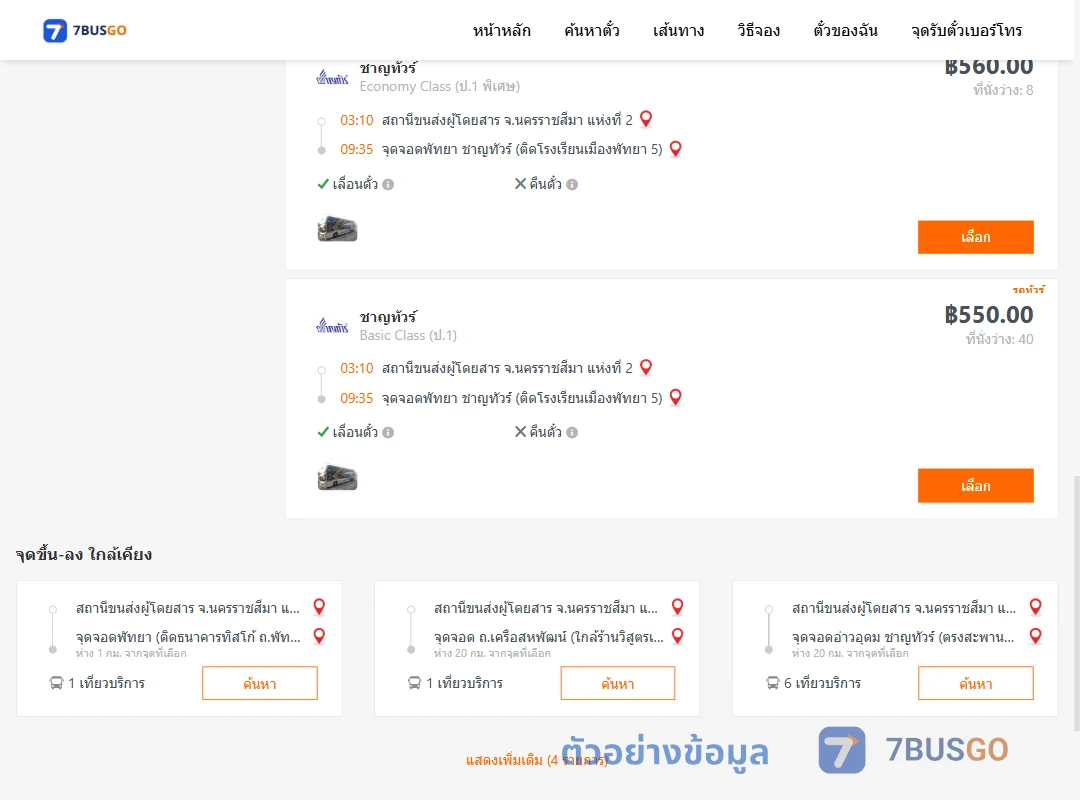Click info icon next to เลื่อนตั๋ว in Economy Class
This screenshot has height=800, width=1080.
tap(388, 185)
